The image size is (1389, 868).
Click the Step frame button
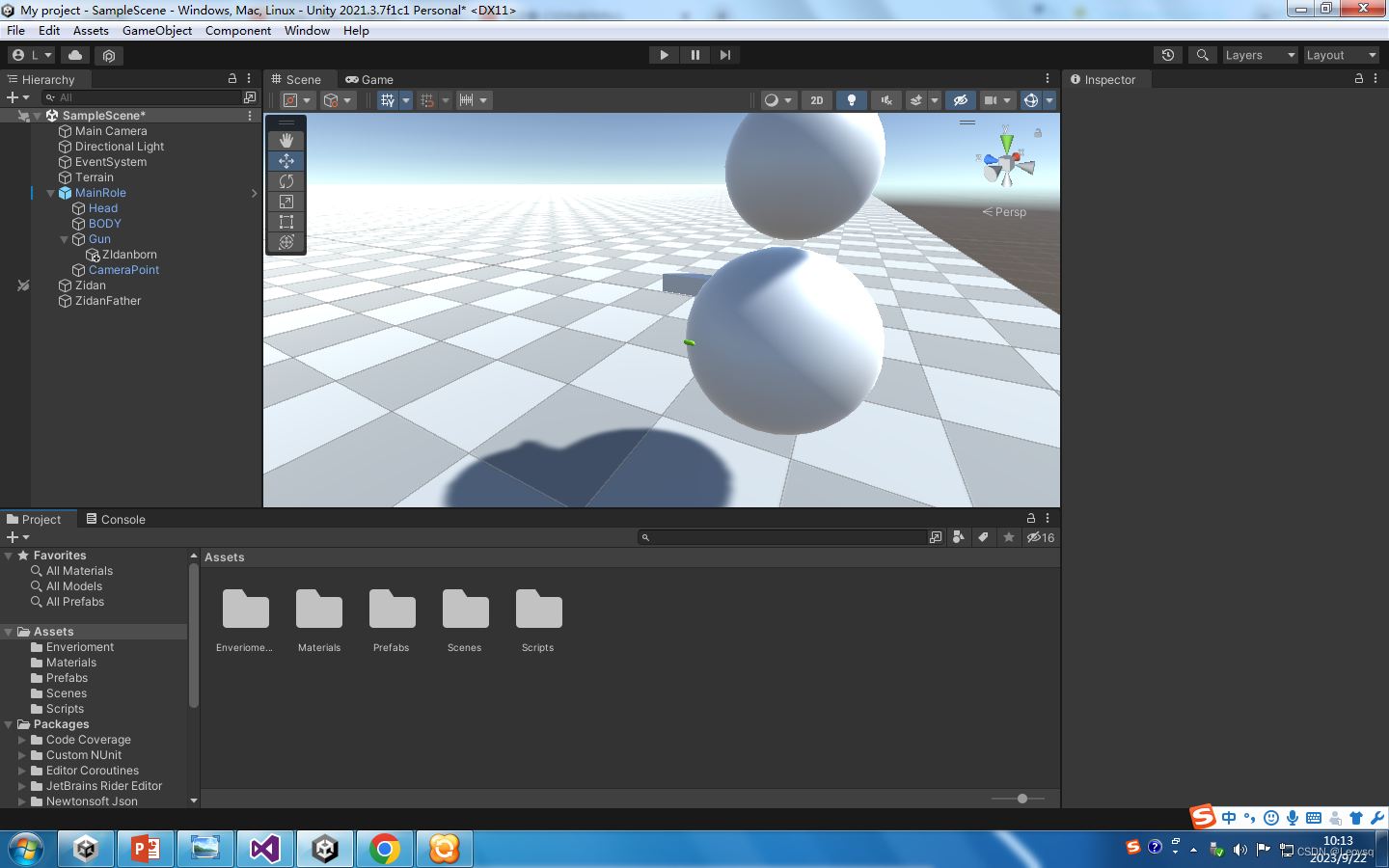pyautogui.click(x=725, y=55)
